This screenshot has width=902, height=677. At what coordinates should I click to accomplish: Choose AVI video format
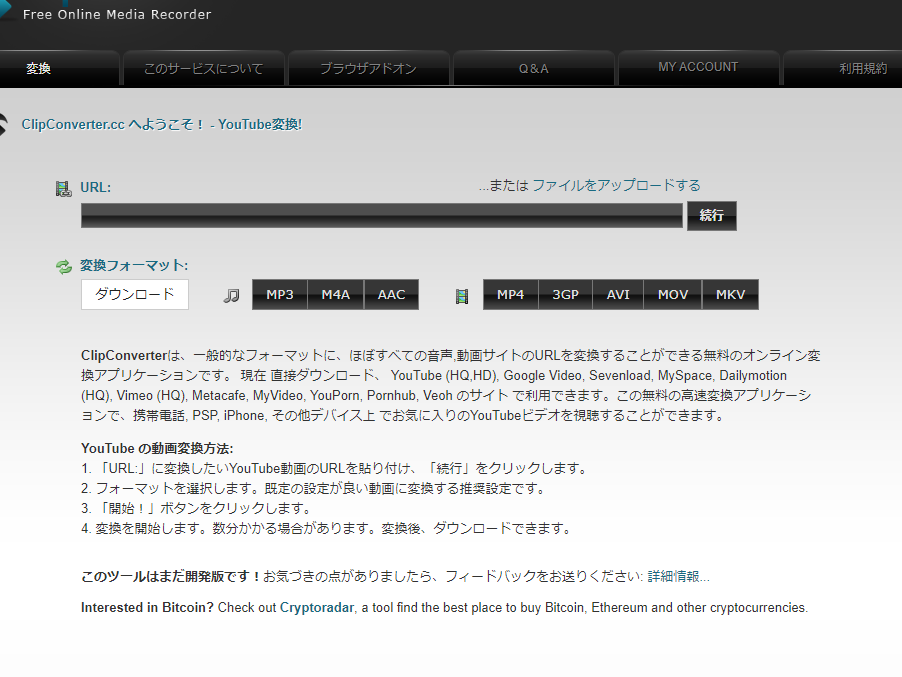[x=618, y=294]
